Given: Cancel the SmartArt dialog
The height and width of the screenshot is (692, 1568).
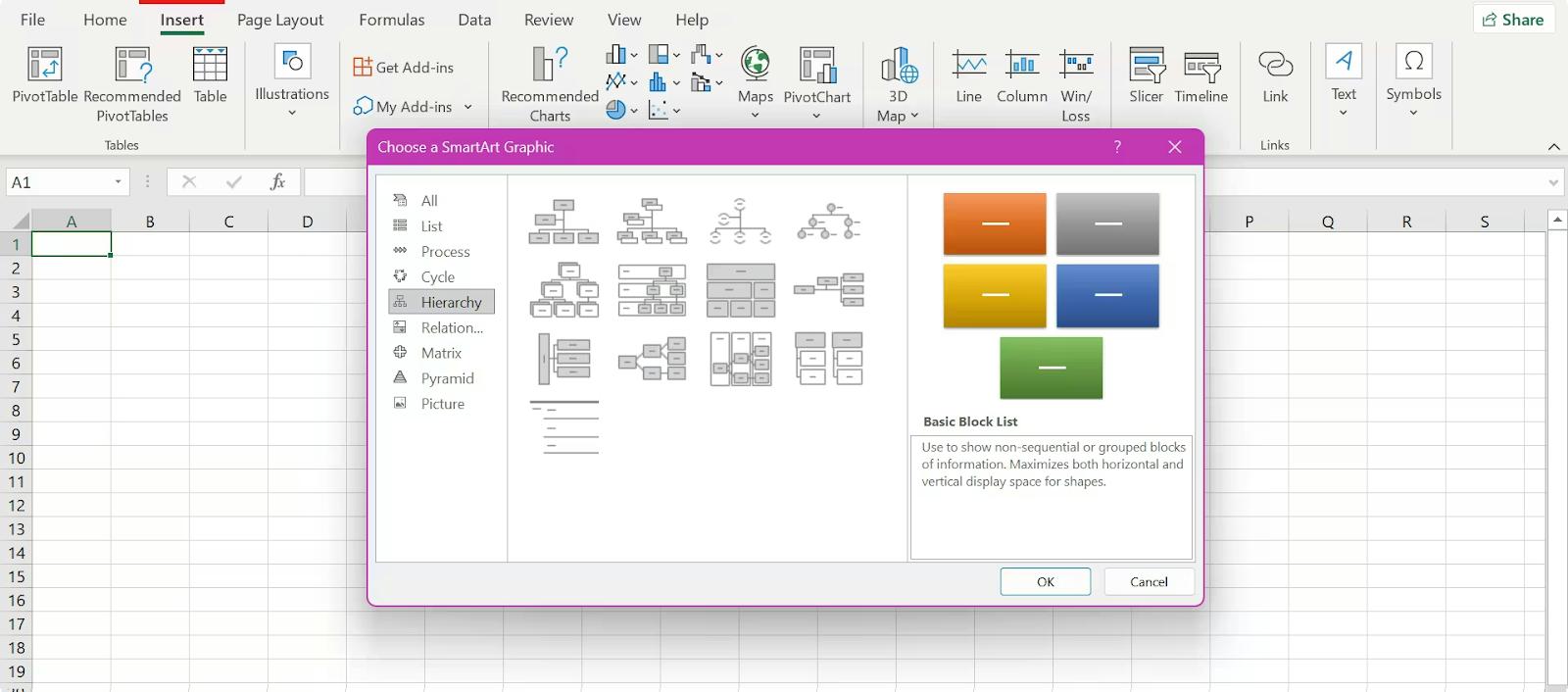Looking at the screenshot, I should click(x=1149, y=581).
